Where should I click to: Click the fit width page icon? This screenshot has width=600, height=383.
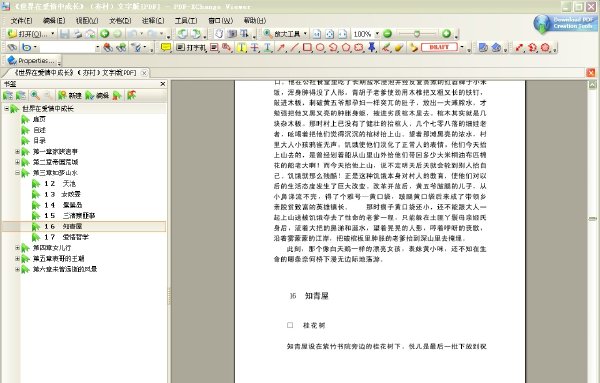coord(342,34)
